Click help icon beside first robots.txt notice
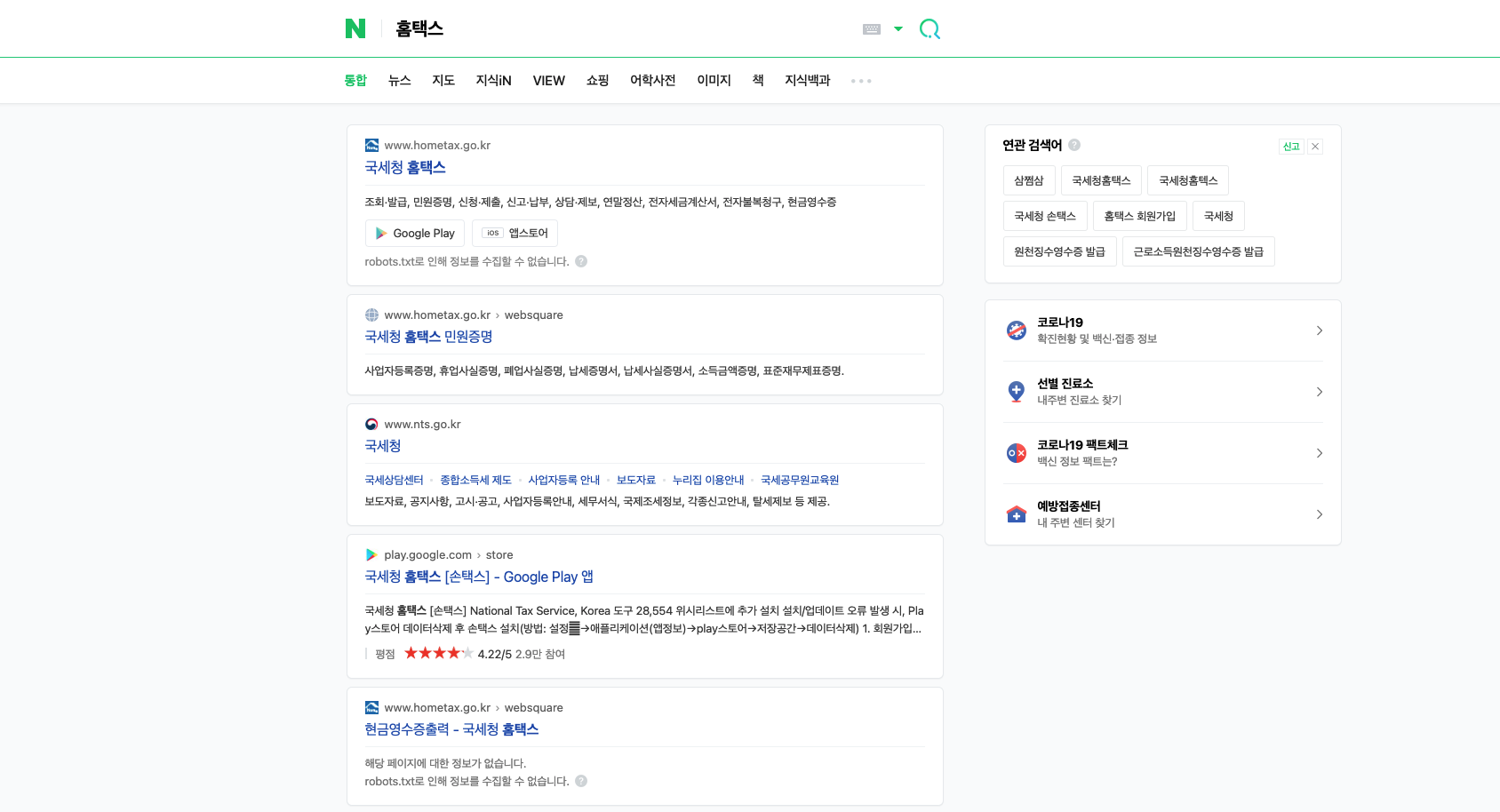 click(581, 261)
